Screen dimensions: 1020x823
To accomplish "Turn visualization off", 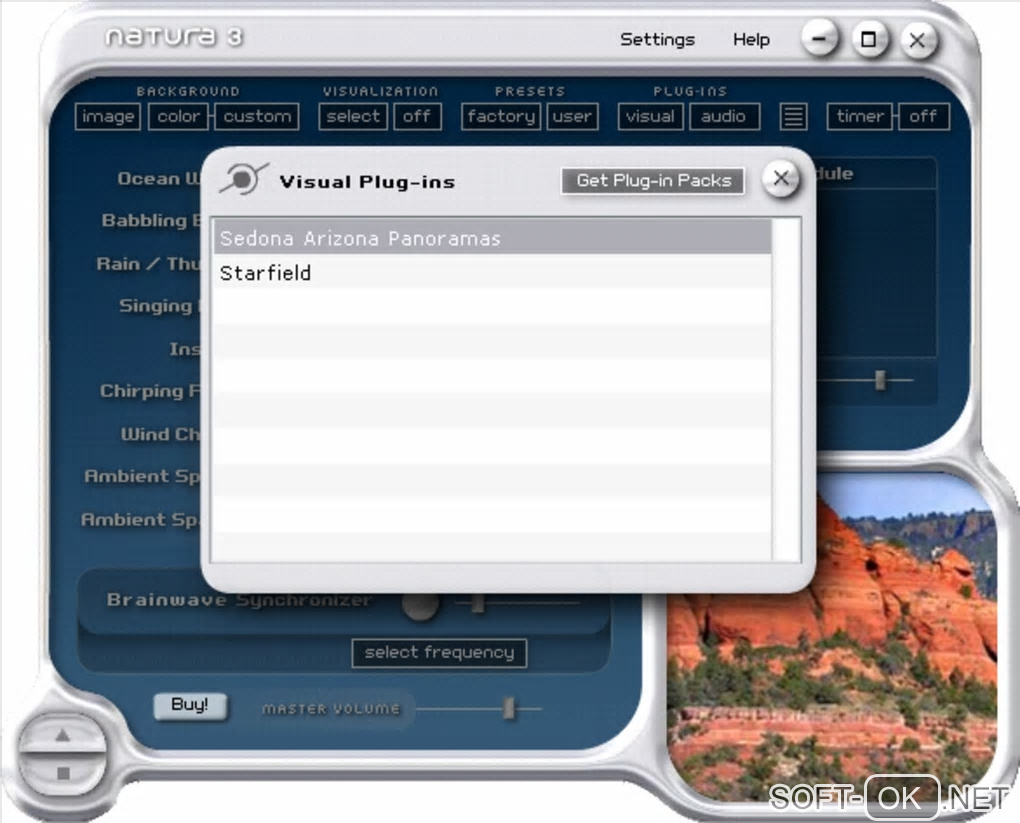I will pyautogui.click(x=417, y=116).
